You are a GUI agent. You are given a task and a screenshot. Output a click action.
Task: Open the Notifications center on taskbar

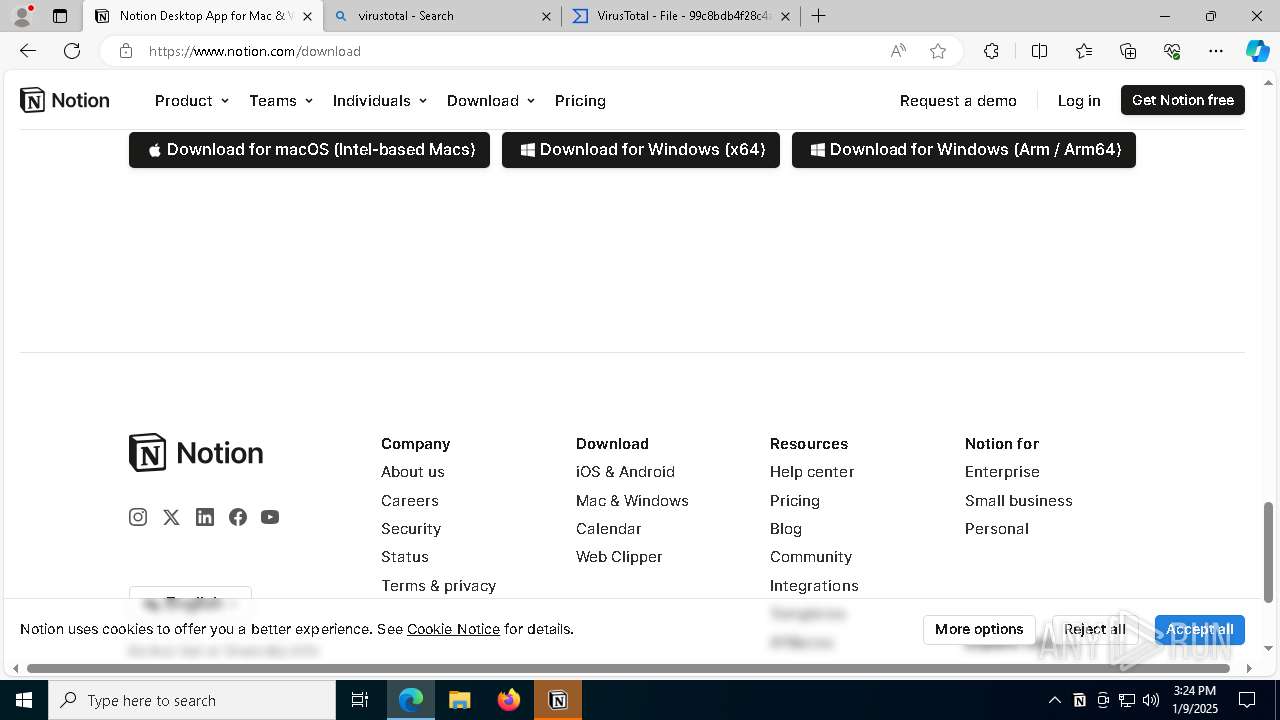[1247, 700]
